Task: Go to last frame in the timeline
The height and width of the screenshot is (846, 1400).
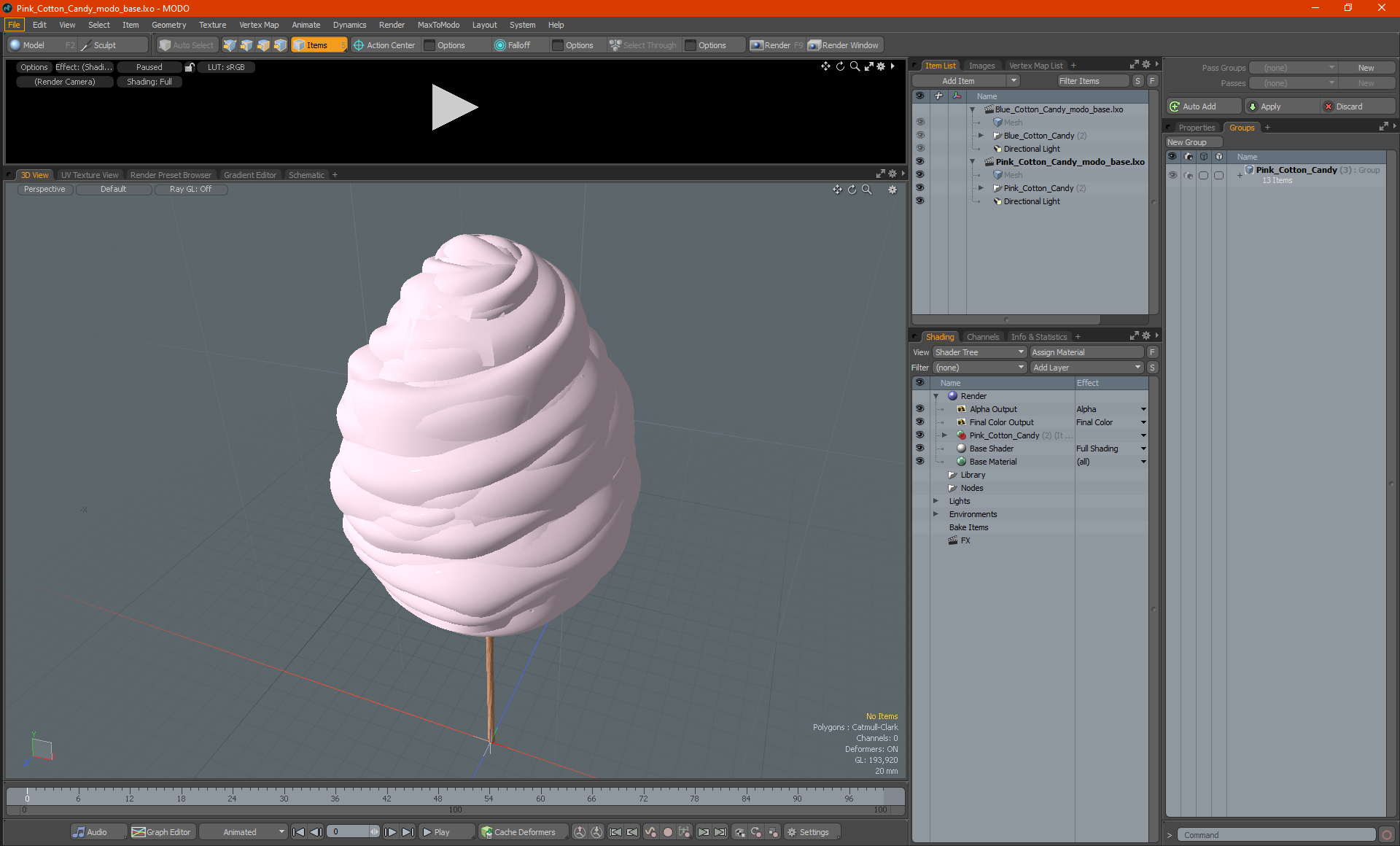Action: [408, 832]
